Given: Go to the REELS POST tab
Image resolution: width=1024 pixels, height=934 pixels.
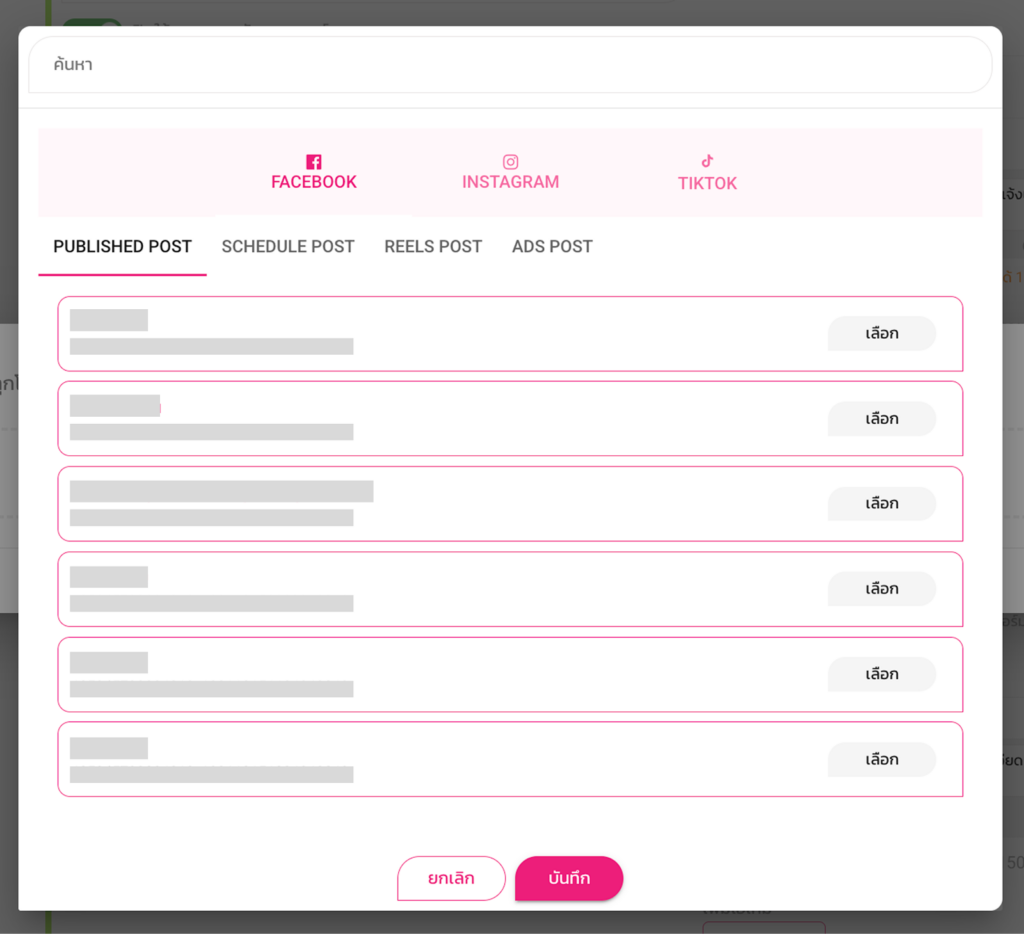Looking at the screenshot, I should click(x=433, y=246).
